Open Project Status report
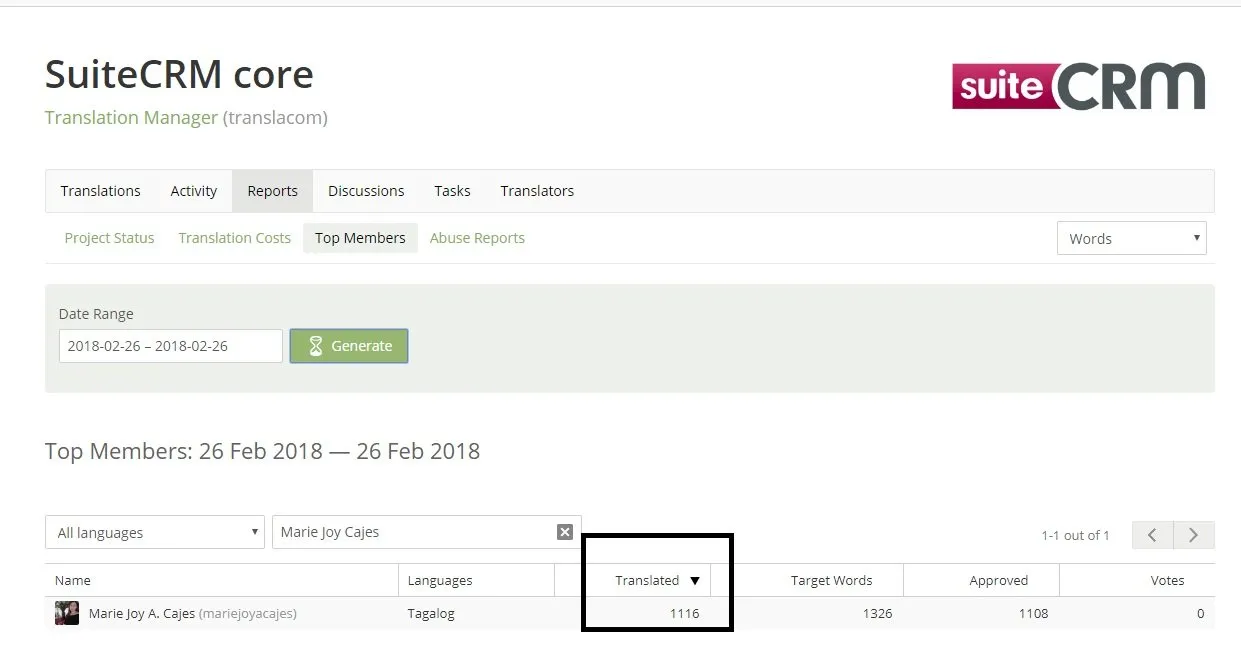This screenshot has width=1241, height=666. [109, 238]
